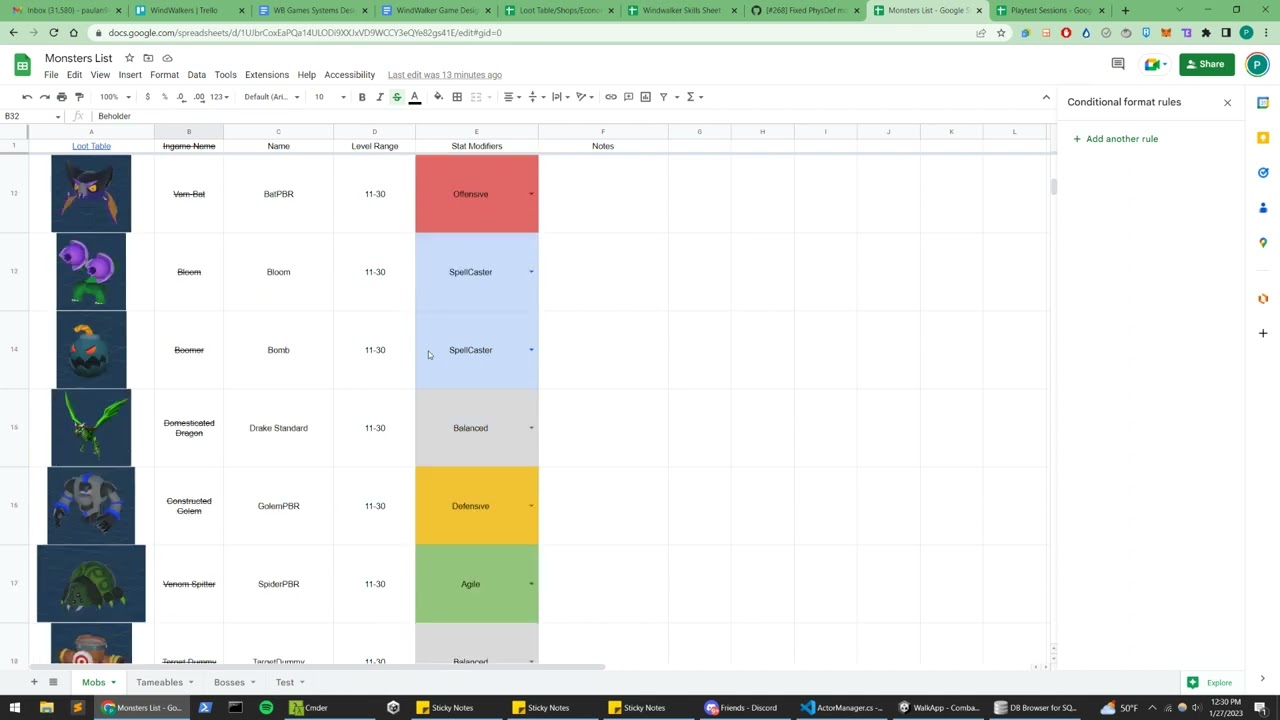Screen dimensions: 1280x720
Task: Click the Add Sheet plus button
Action: pos(33,682)
